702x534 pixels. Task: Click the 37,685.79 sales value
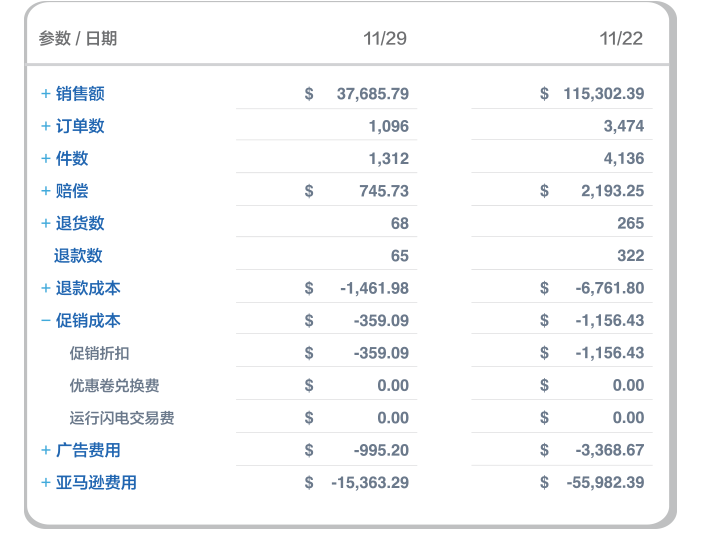[372, 94]
